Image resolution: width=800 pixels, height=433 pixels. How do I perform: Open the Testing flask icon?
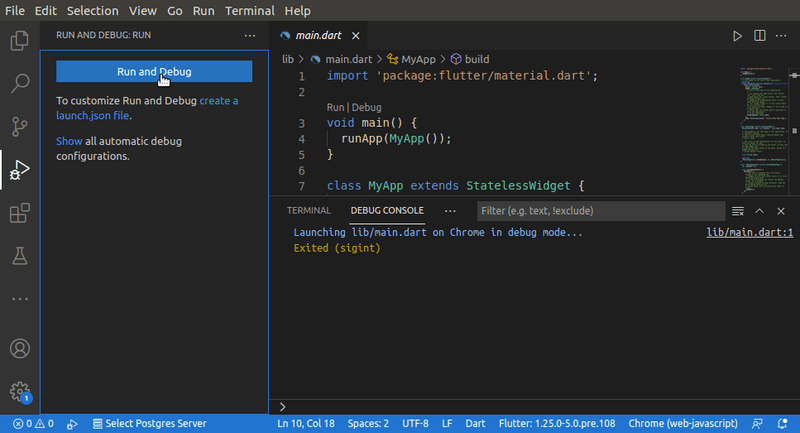[x=19, y=256]
